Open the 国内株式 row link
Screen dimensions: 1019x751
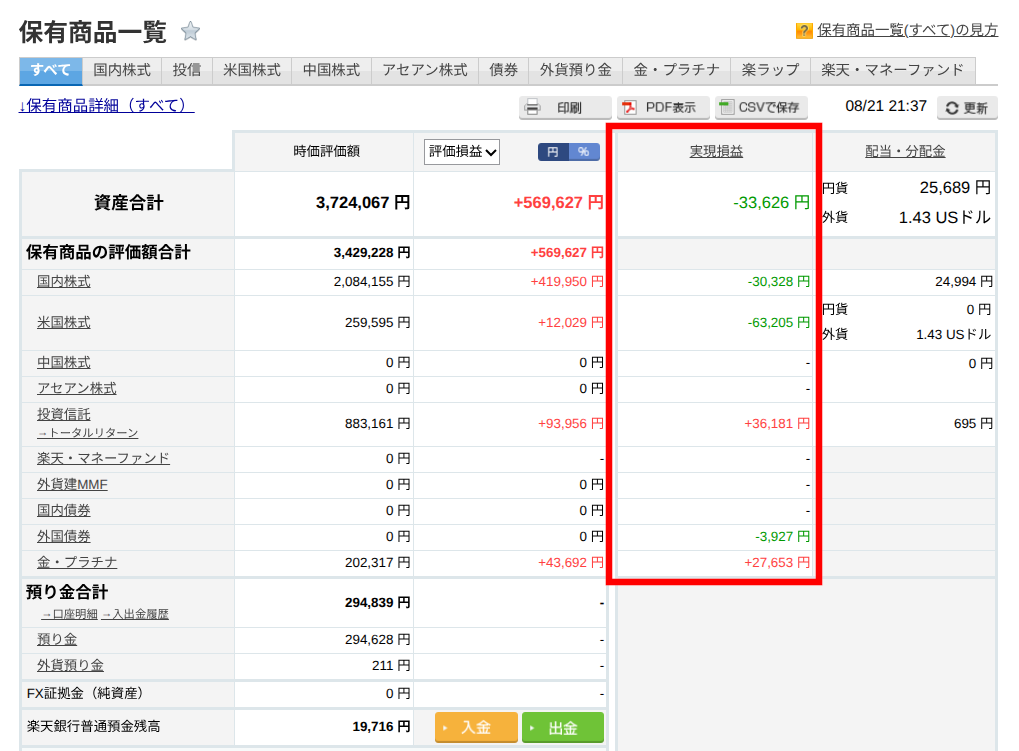click(x=64, y=281)
